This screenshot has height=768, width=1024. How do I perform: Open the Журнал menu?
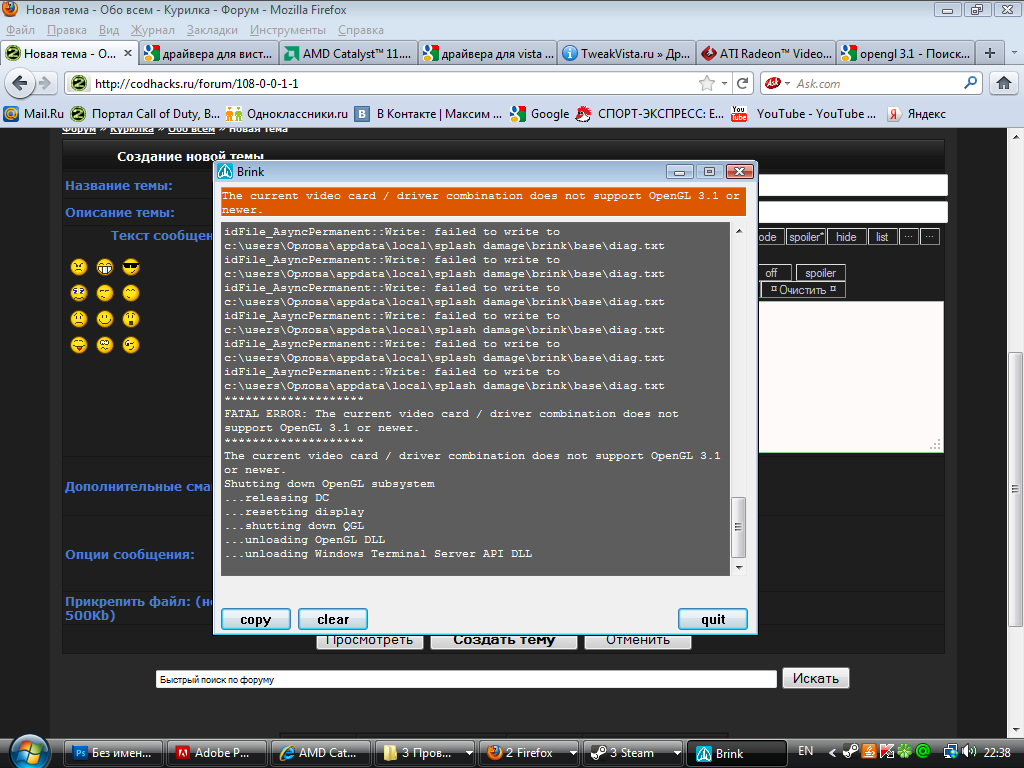153,30
